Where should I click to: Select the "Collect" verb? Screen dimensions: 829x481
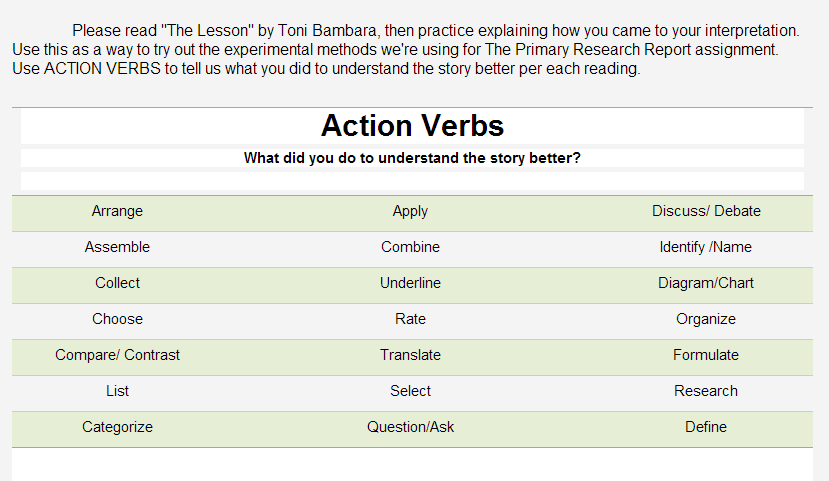(x=117, y=283)
